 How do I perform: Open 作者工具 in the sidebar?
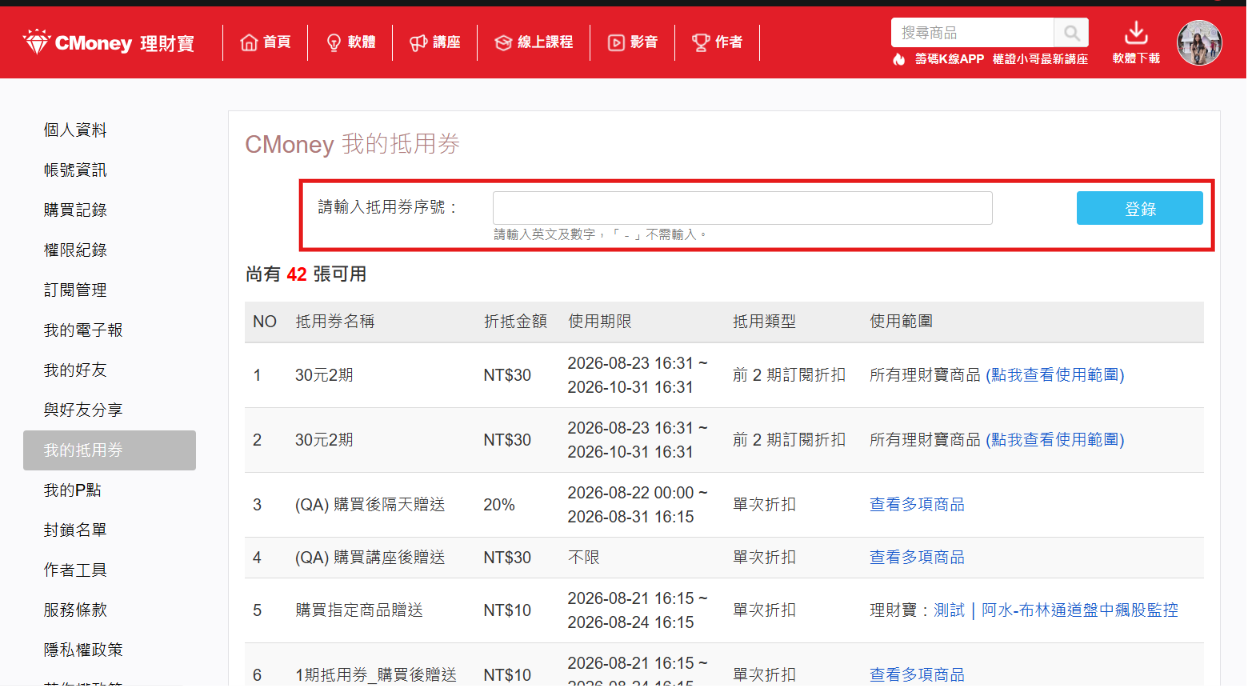click(x=75, y=570)
